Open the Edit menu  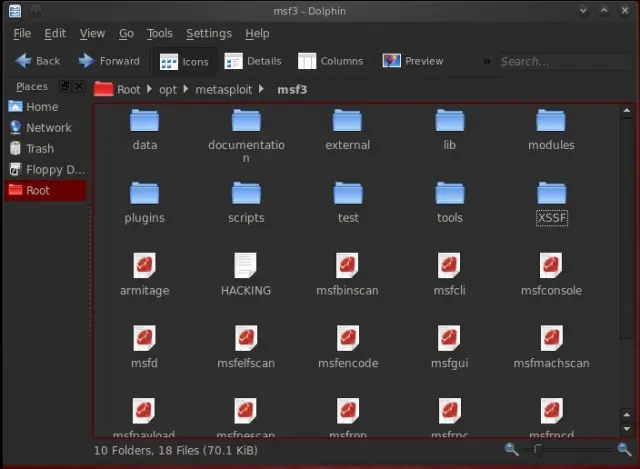tap(55, 33)
